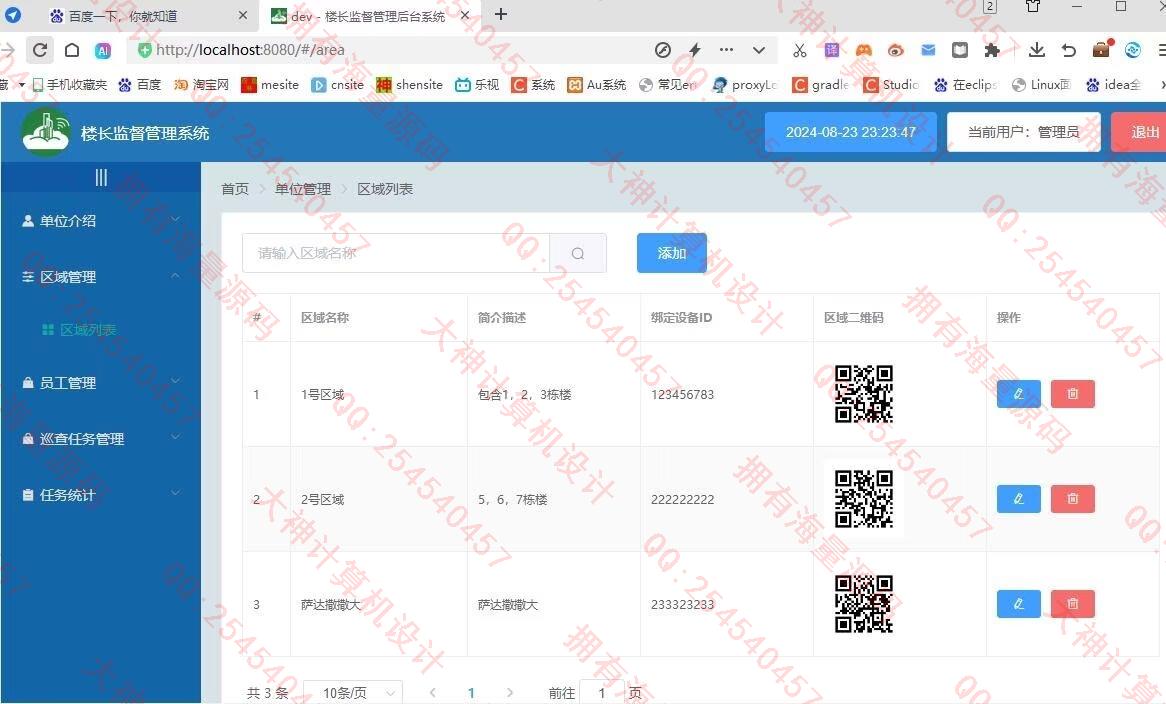Viewport: 1166px width, 704px height.
Task: Open the AI assistant icon in address bar
Action: click(x=103, y=50)
